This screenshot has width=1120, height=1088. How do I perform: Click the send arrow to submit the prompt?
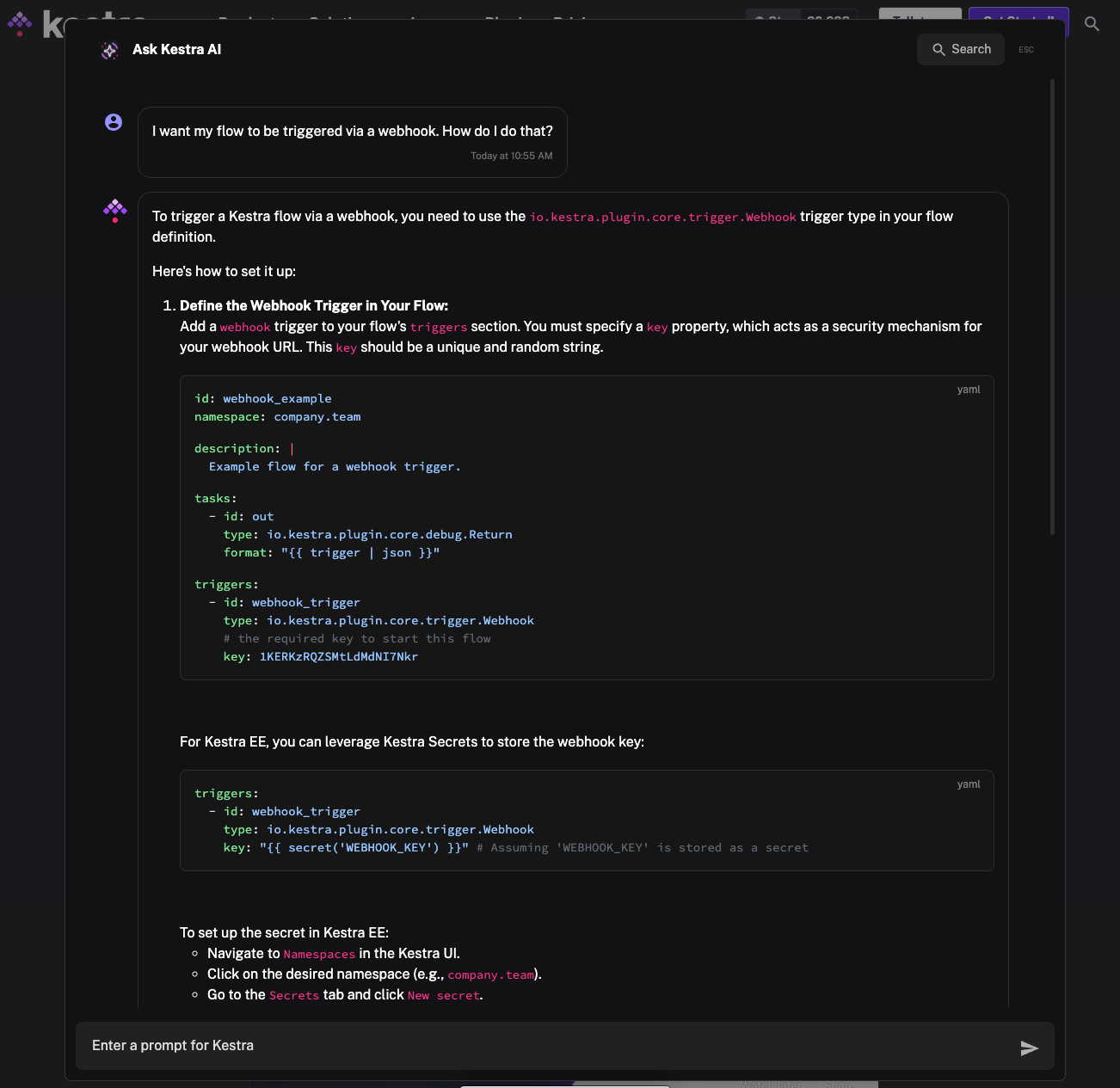(1030, 1048)
